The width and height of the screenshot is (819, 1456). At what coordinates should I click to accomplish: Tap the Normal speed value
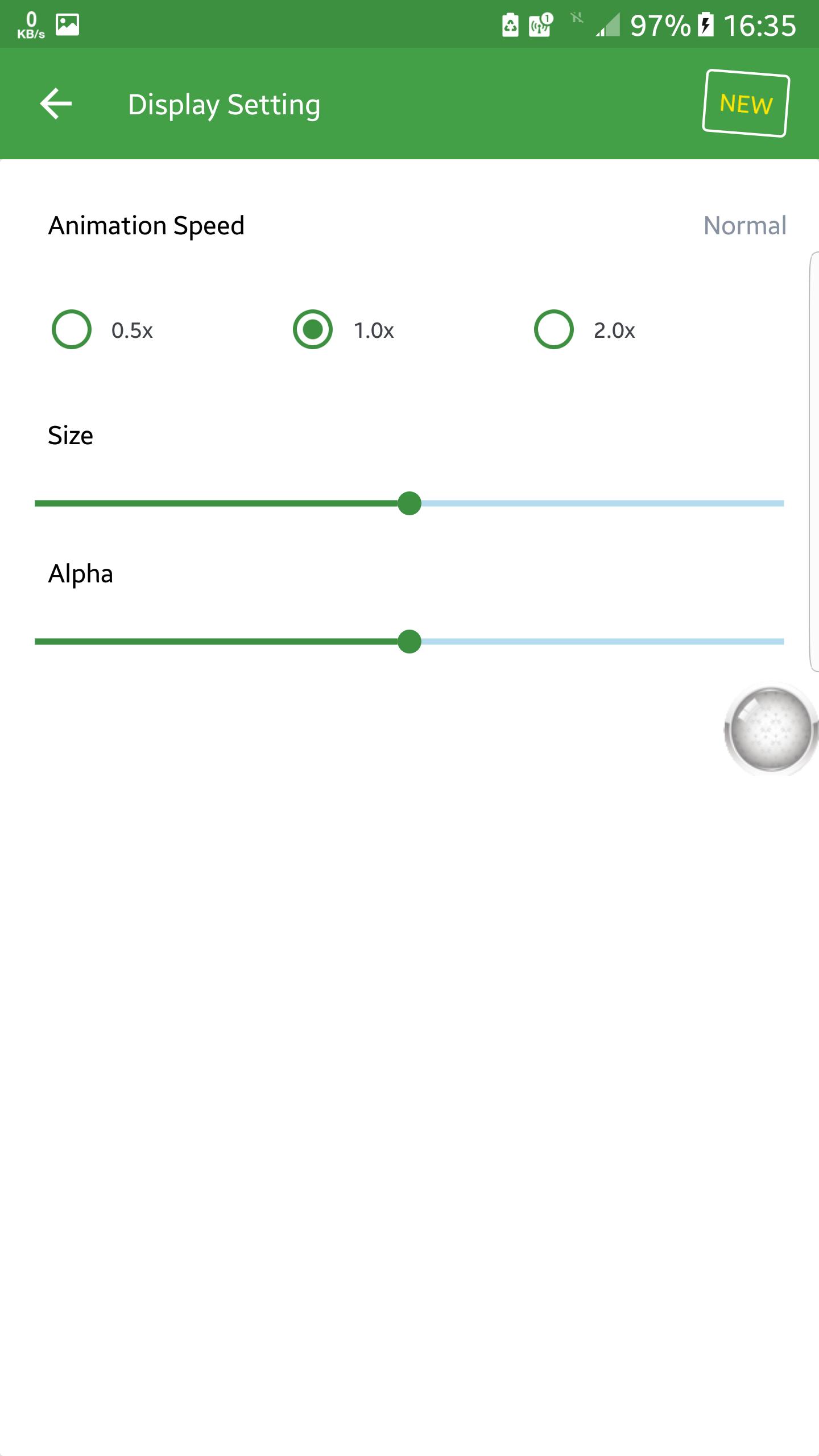tap(744, 226)
